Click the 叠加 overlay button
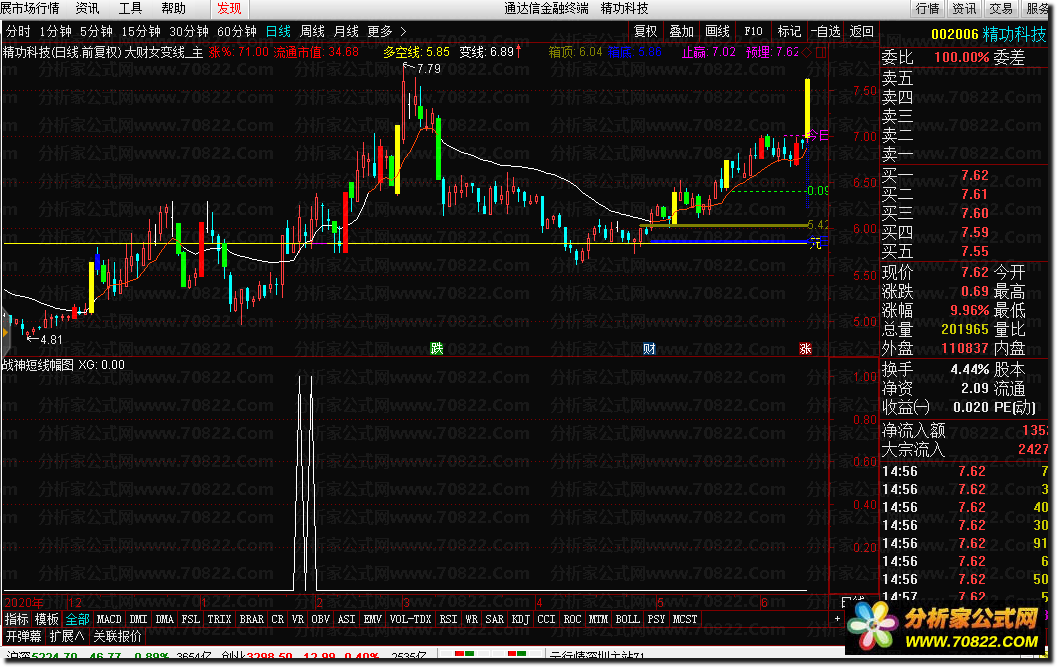The height and width of the screenshot is (667, 1058). [x=681, y=32]
